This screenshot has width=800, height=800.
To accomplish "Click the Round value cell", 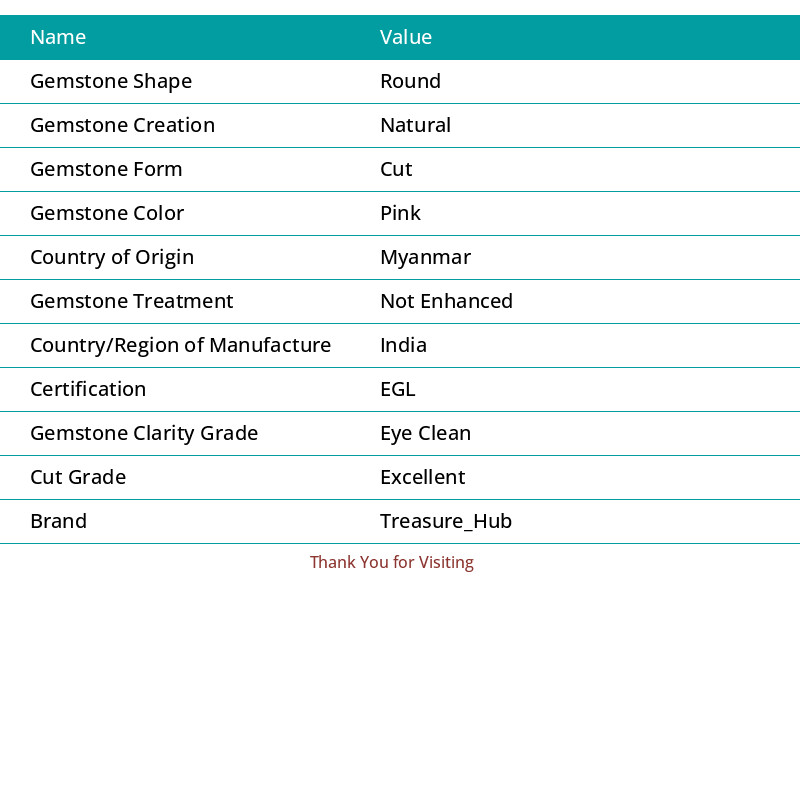I will [x=410, y=81].
